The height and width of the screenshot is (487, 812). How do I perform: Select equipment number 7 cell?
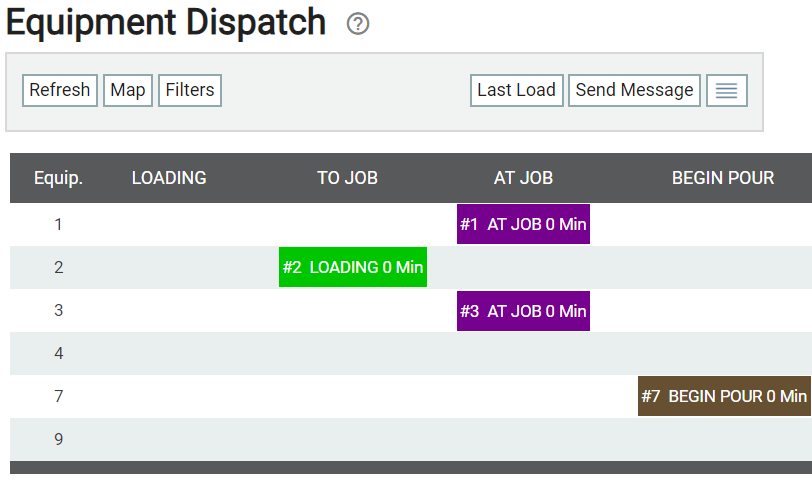click(59, 396)
